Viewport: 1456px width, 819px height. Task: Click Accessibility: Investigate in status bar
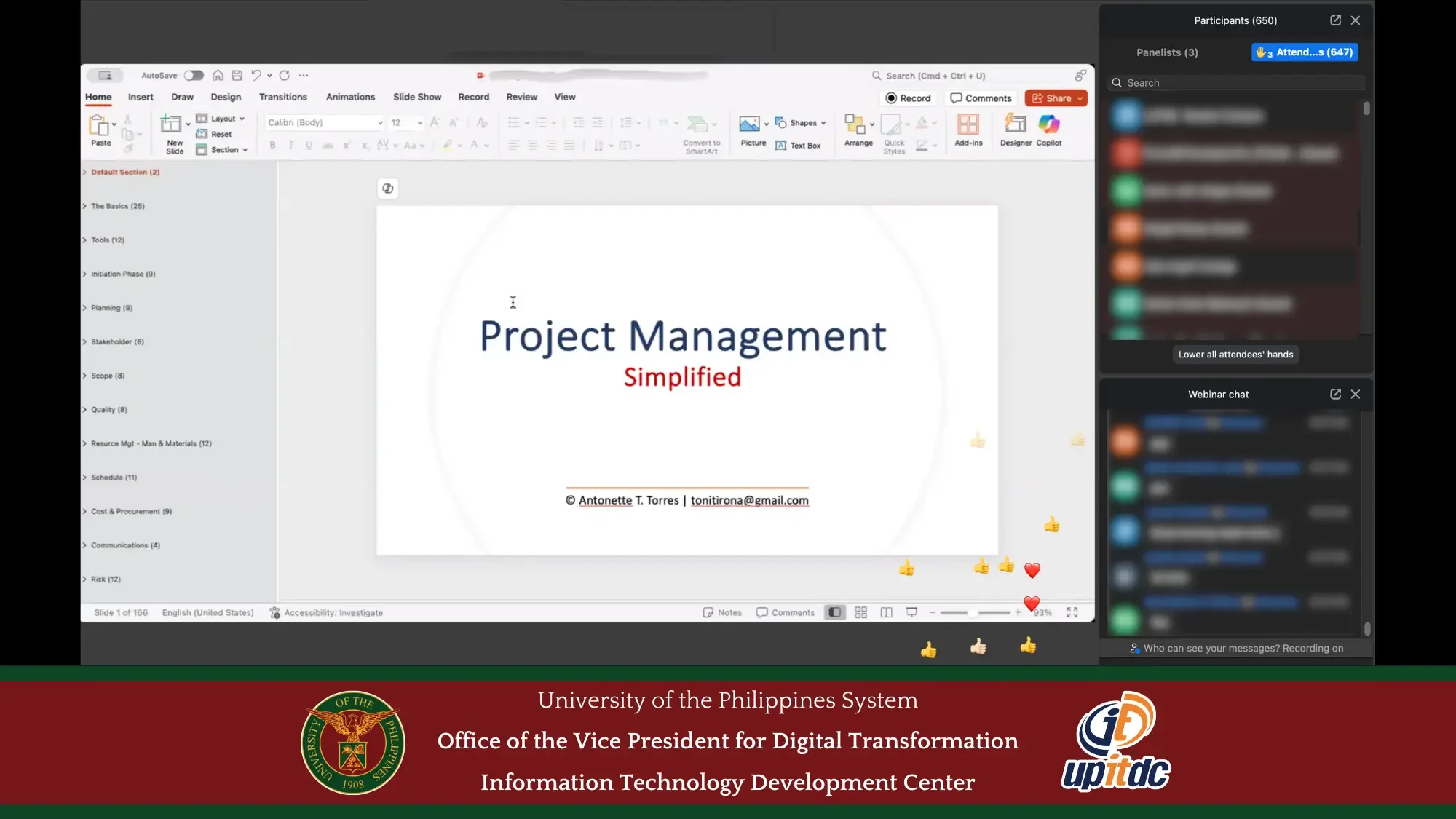(326, 613)
